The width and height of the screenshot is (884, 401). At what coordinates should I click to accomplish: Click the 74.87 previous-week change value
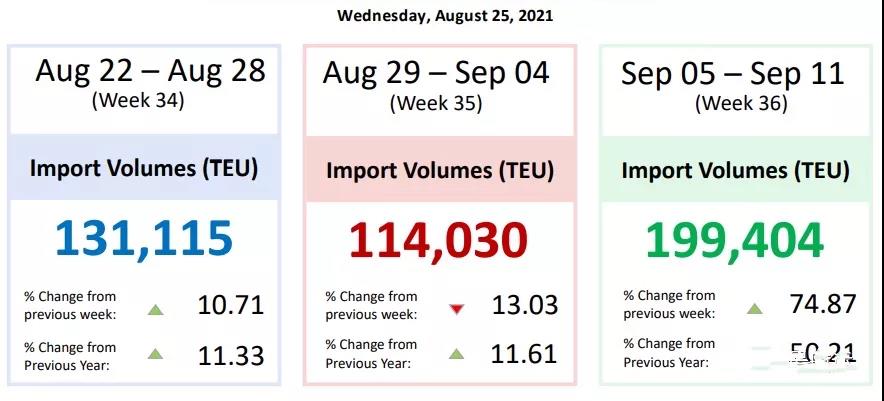[825, 304]
